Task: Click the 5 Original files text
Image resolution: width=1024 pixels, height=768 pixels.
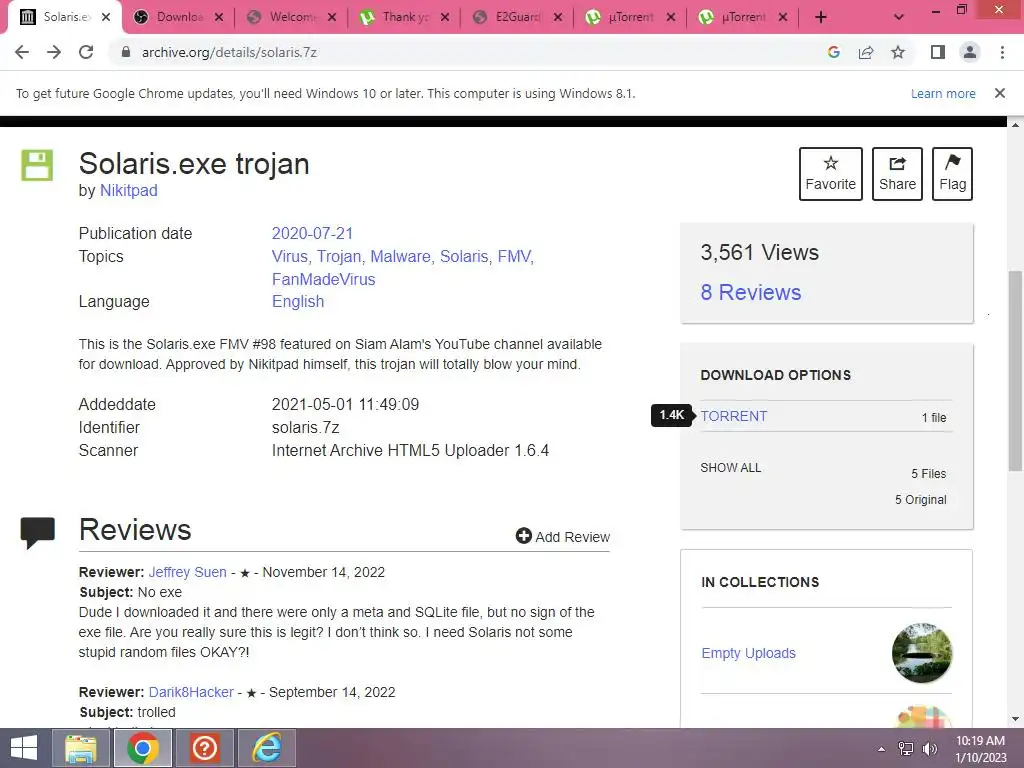Action: [x=920, y=500]
